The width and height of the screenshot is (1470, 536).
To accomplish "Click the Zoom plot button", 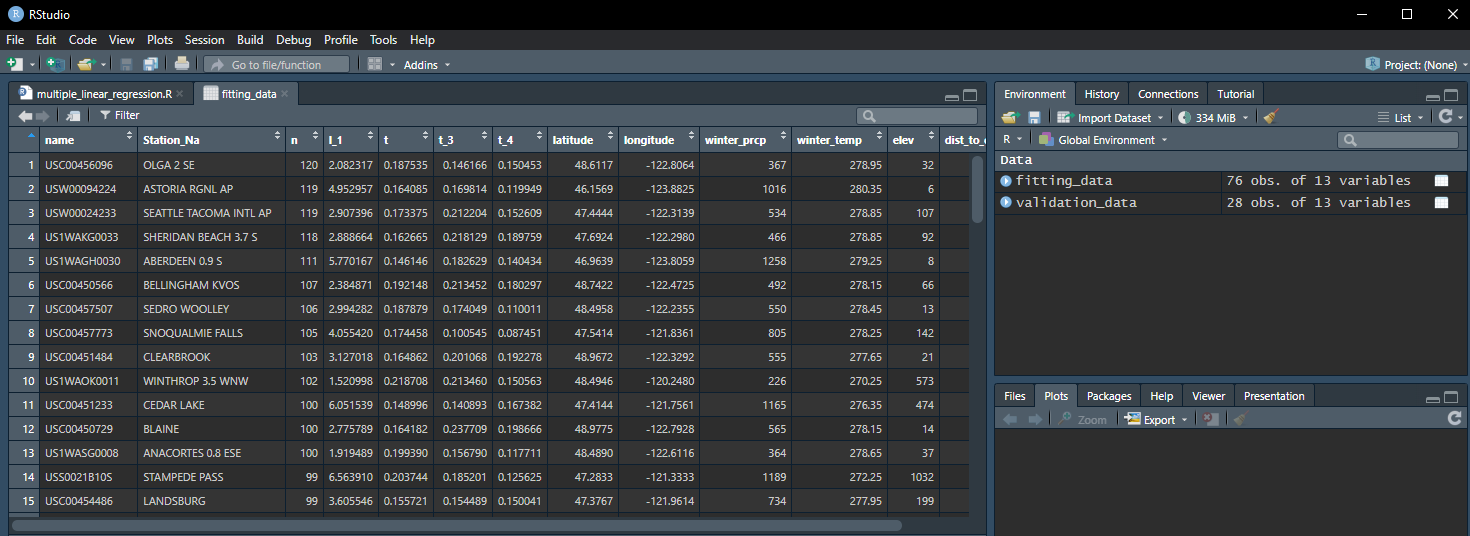I will 1083,419.
